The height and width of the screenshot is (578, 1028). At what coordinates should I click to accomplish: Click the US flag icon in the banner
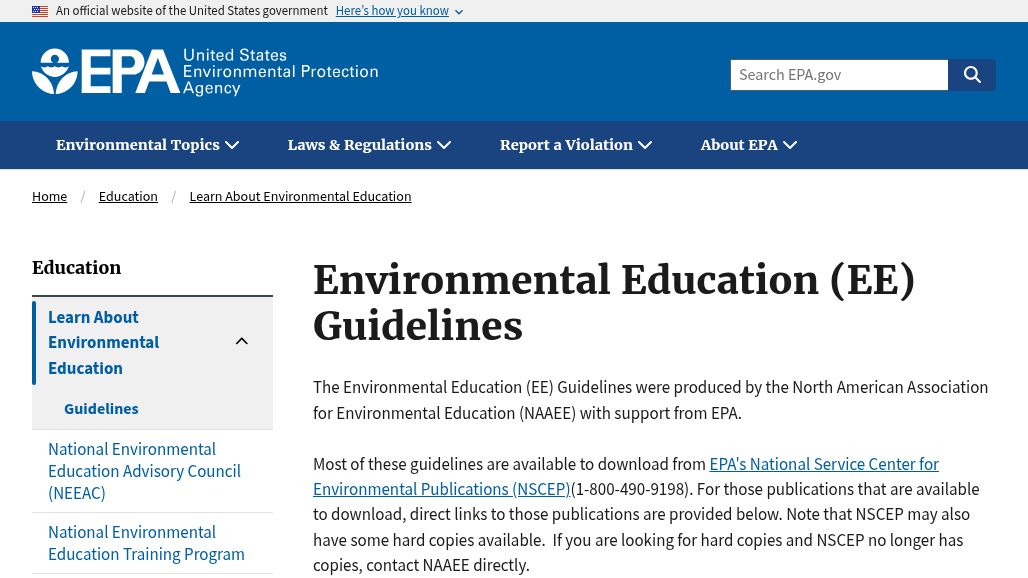click(x=40, y=11)
